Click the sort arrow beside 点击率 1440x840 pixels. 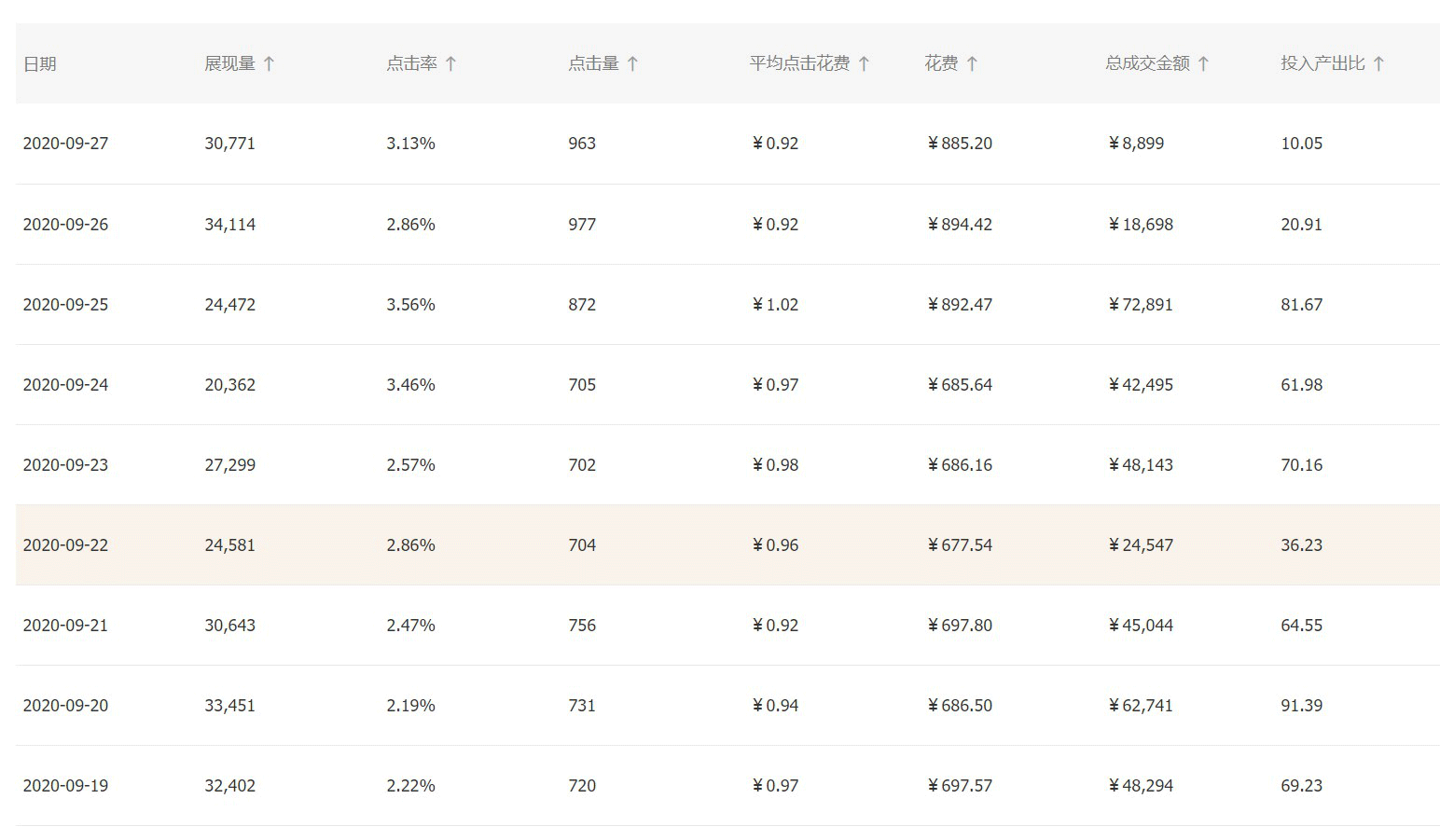(x=450, y=63)
